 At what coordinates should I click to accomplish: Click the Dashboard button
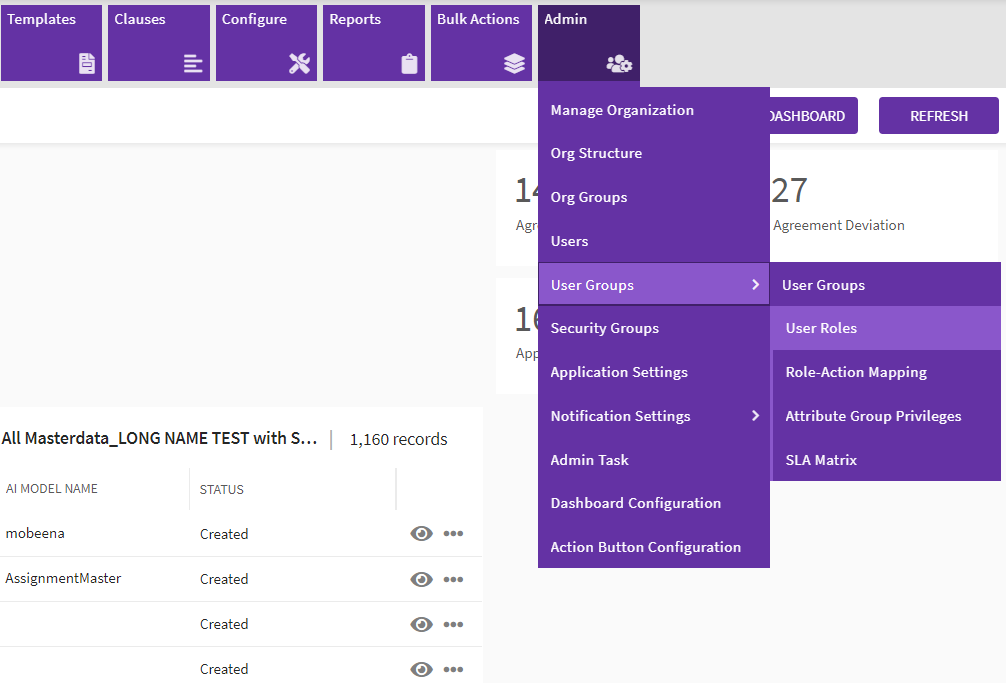click(808, 116)
